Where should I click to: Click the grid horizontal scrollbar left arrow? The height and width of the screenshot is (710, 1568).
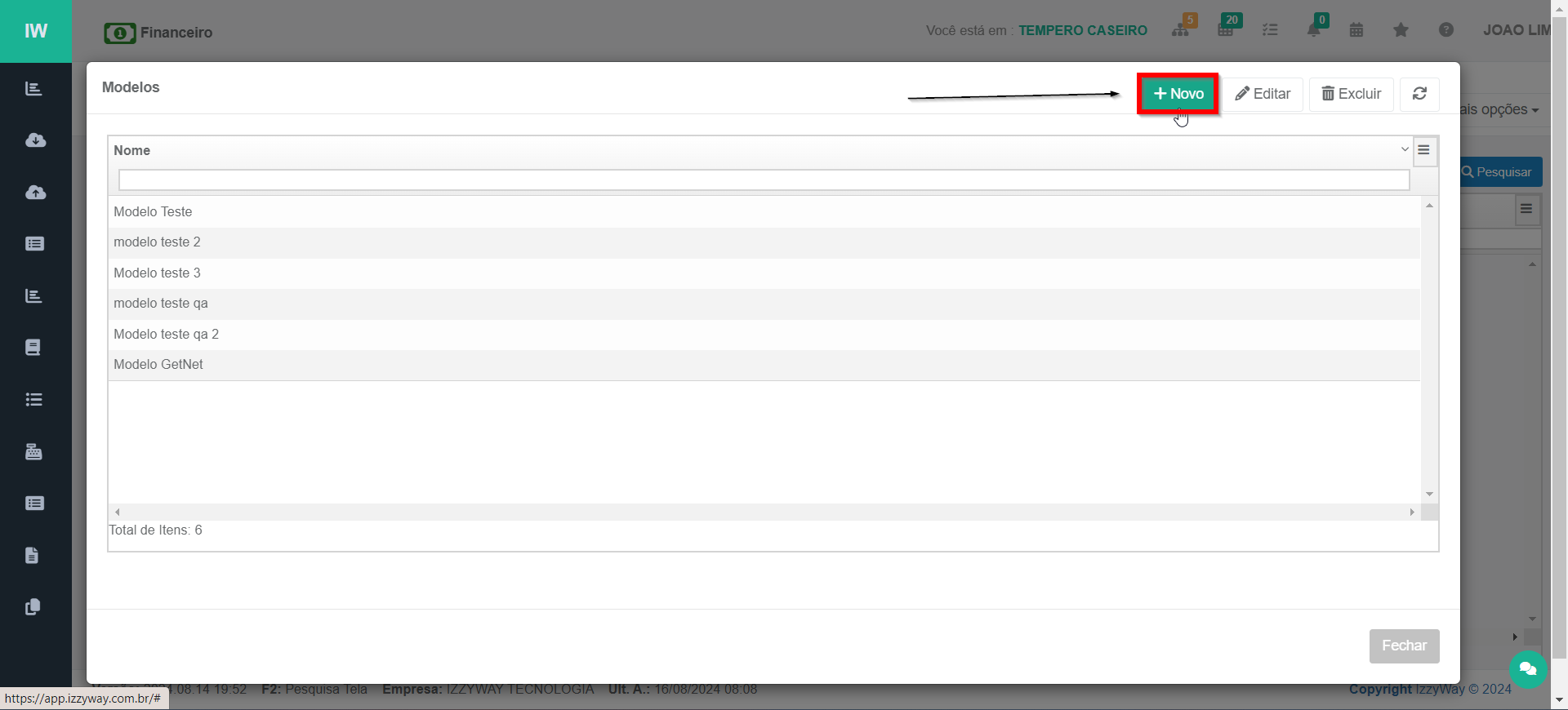(x=118, y=513)
